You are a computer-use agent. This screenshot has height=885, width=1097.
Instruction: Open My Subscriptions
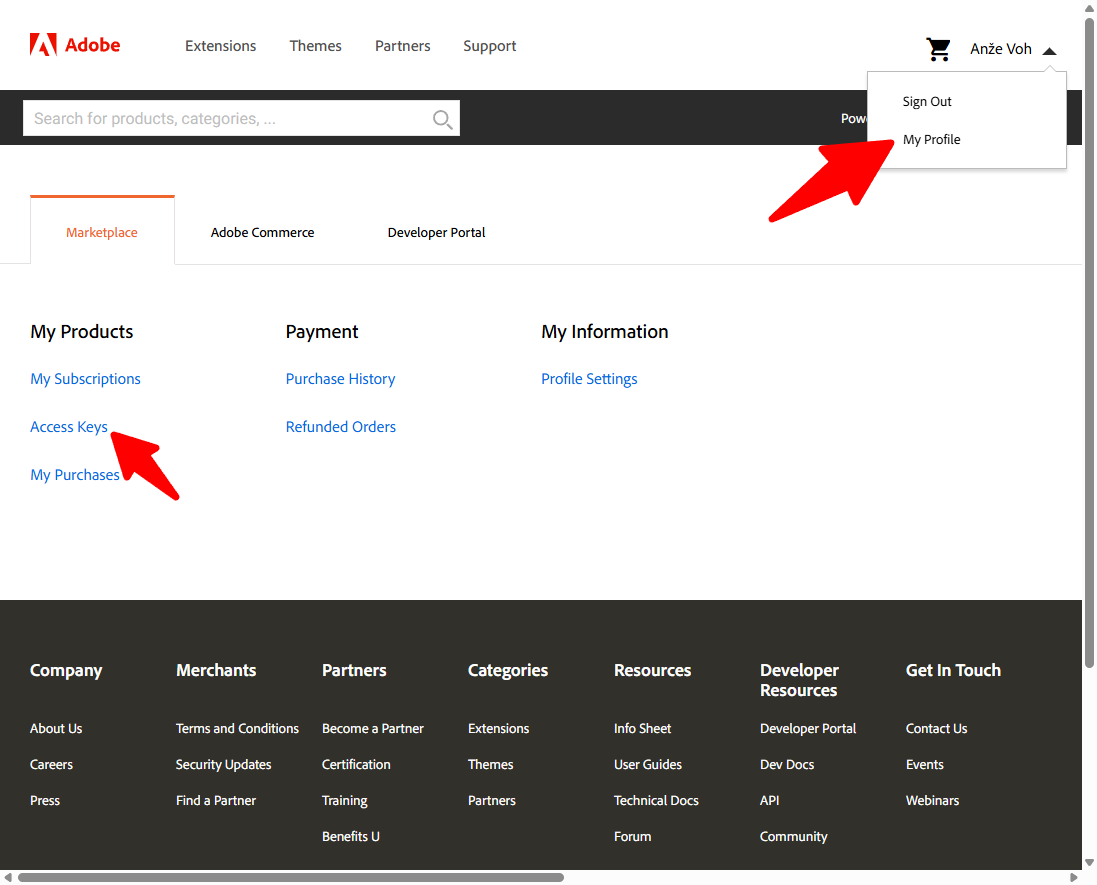point(85,378)
